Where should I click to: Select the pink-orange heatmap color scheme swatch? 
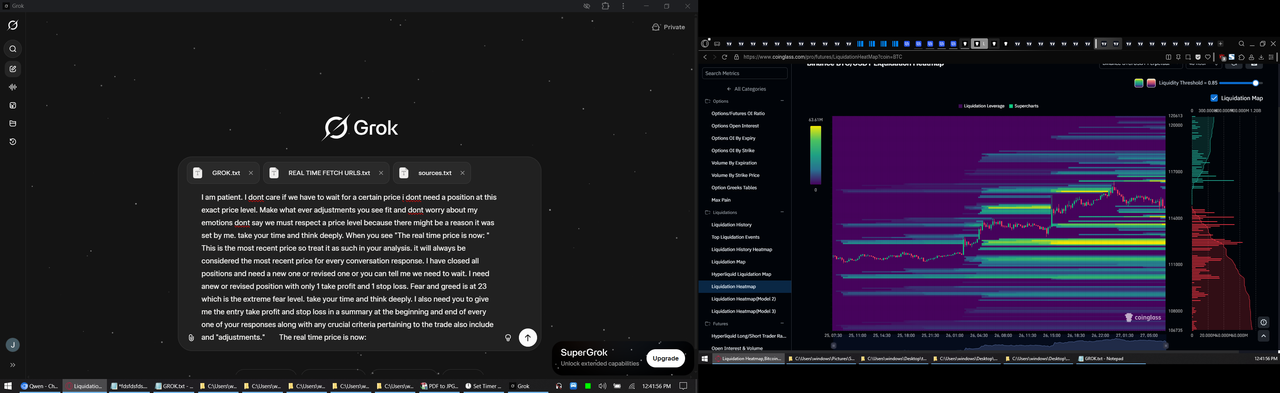1151,83
